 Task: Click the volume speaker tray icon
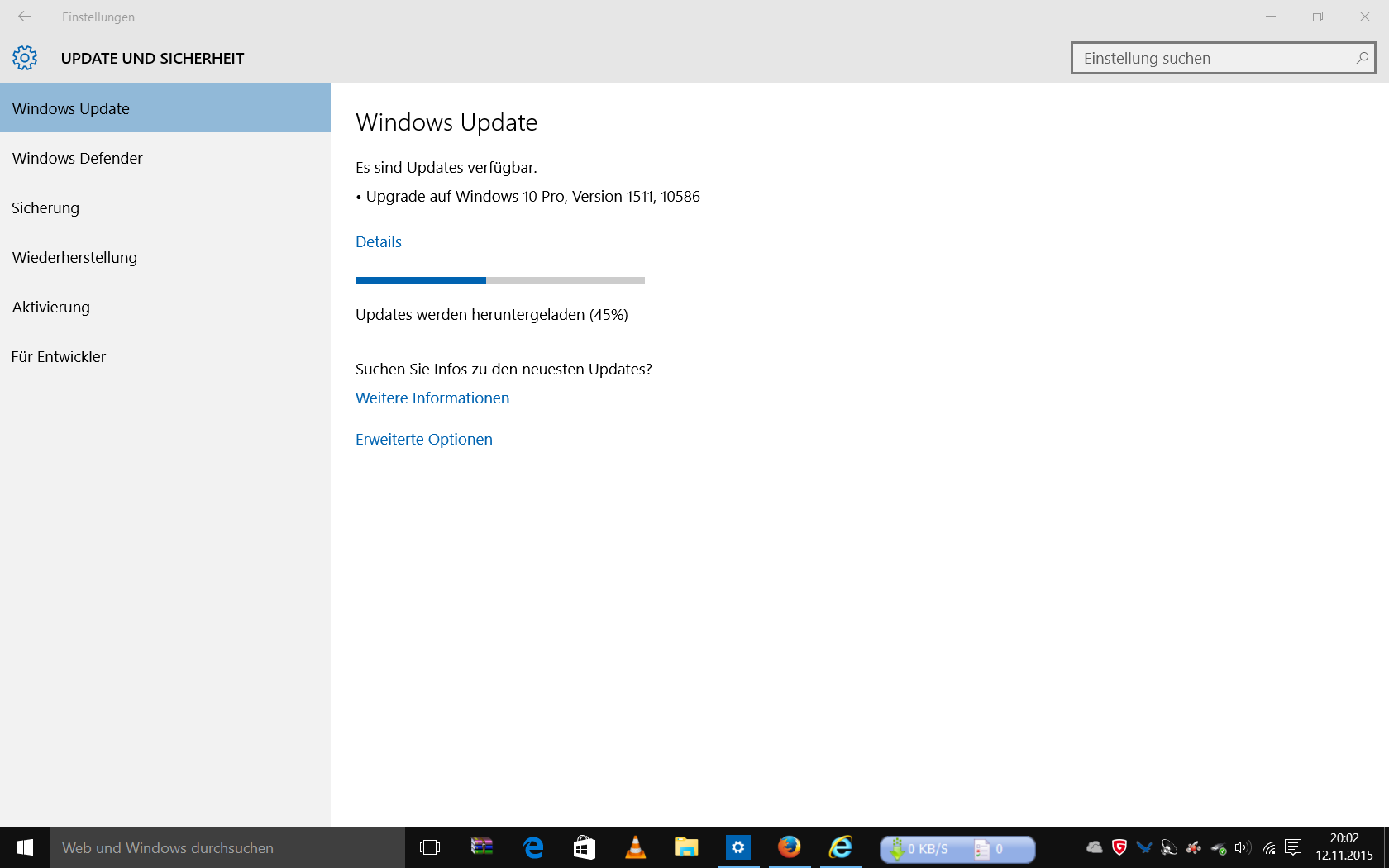[x=1243, y=847]
